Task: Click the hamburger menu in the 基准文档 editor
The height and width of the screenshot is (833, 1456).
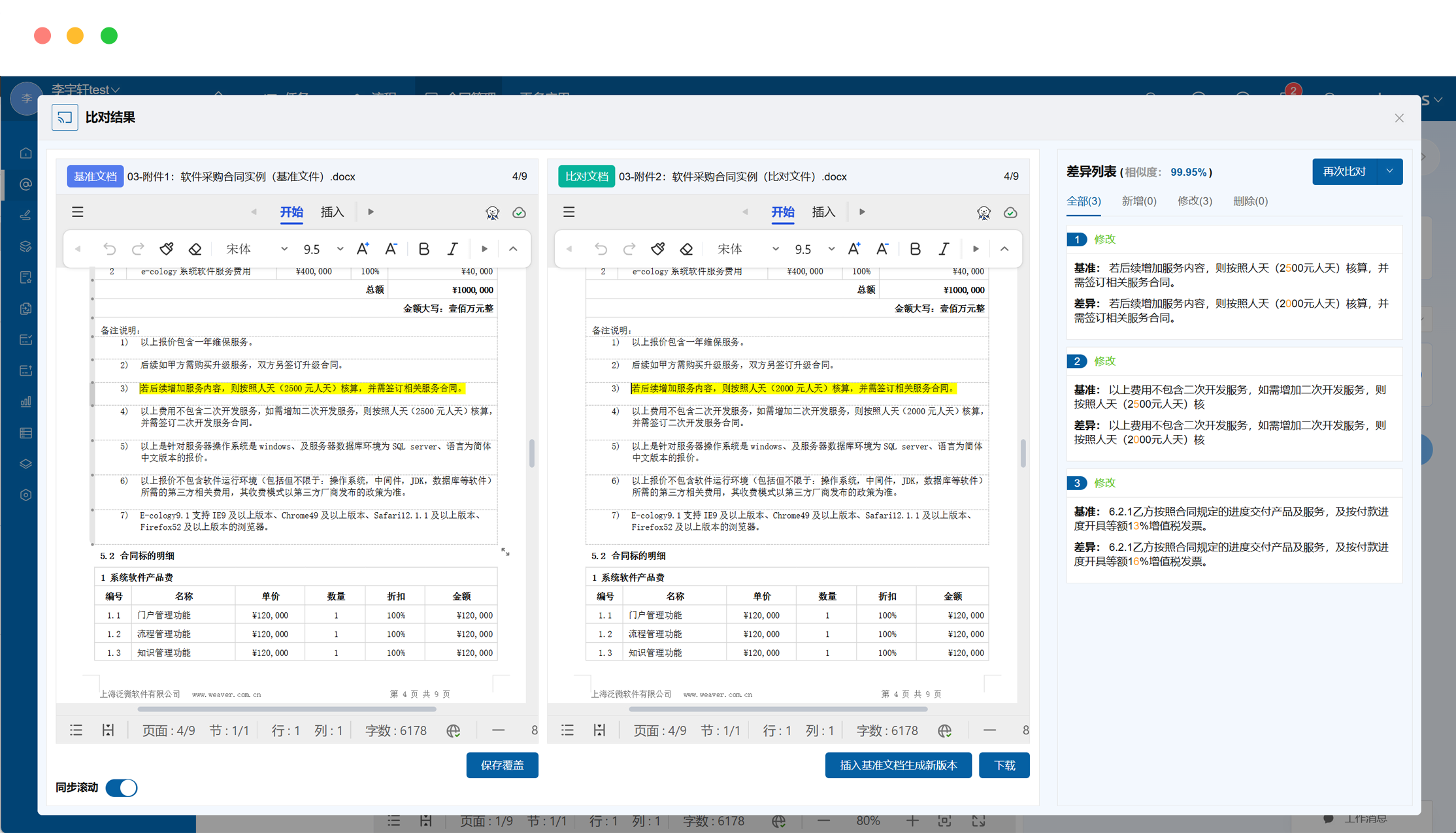Action: [78, 212]
